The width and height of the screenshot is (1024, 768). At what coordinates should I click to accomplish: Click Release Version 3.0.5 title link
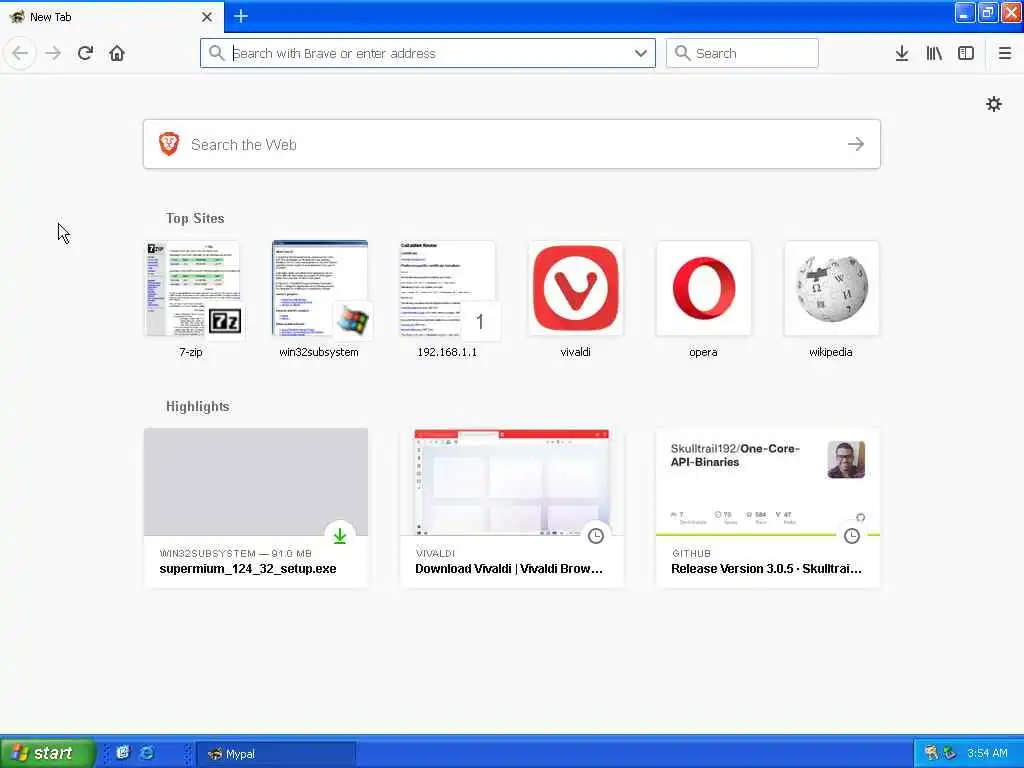point(766,569)
